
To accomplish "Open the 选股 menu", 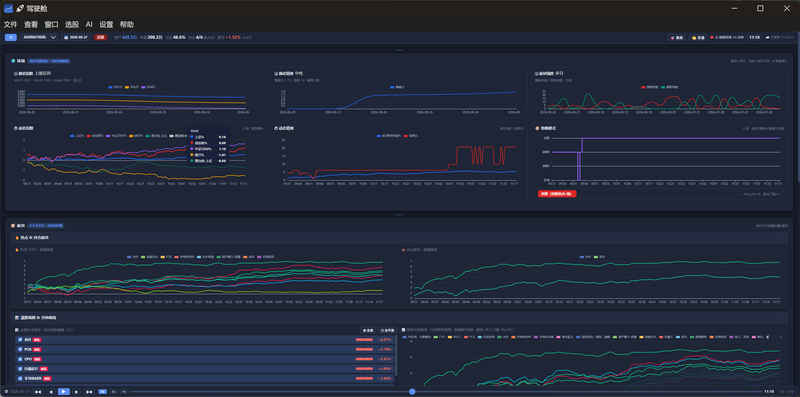I will 72,24.
